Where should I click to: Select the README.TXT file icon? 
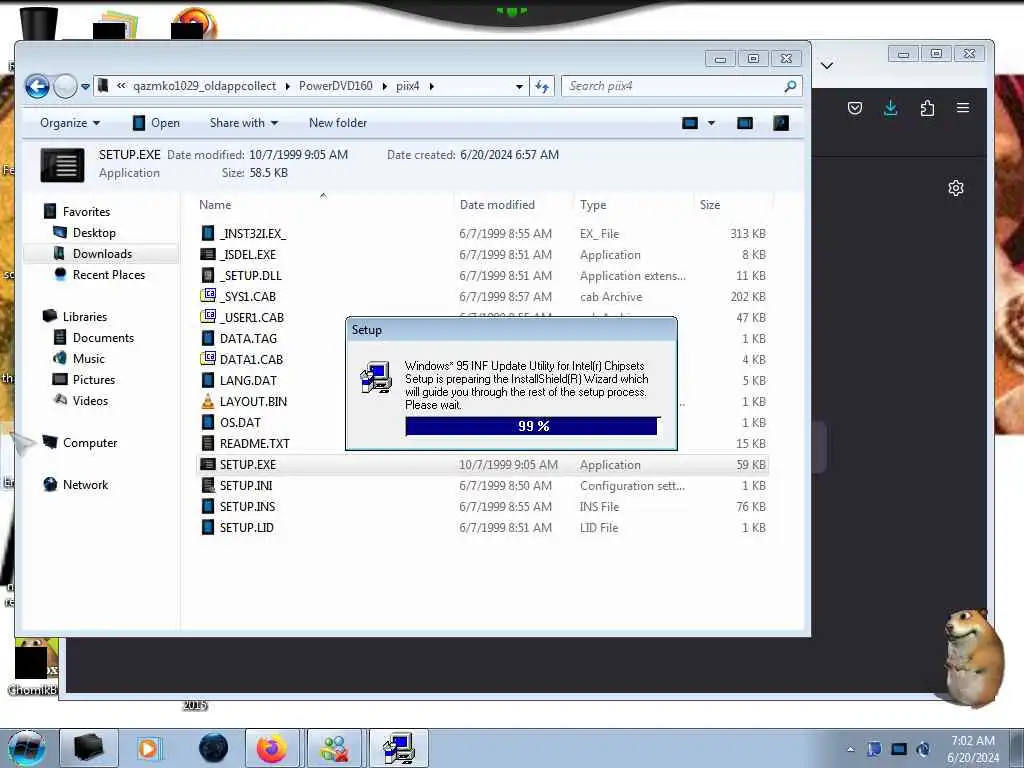coord(208,443)
